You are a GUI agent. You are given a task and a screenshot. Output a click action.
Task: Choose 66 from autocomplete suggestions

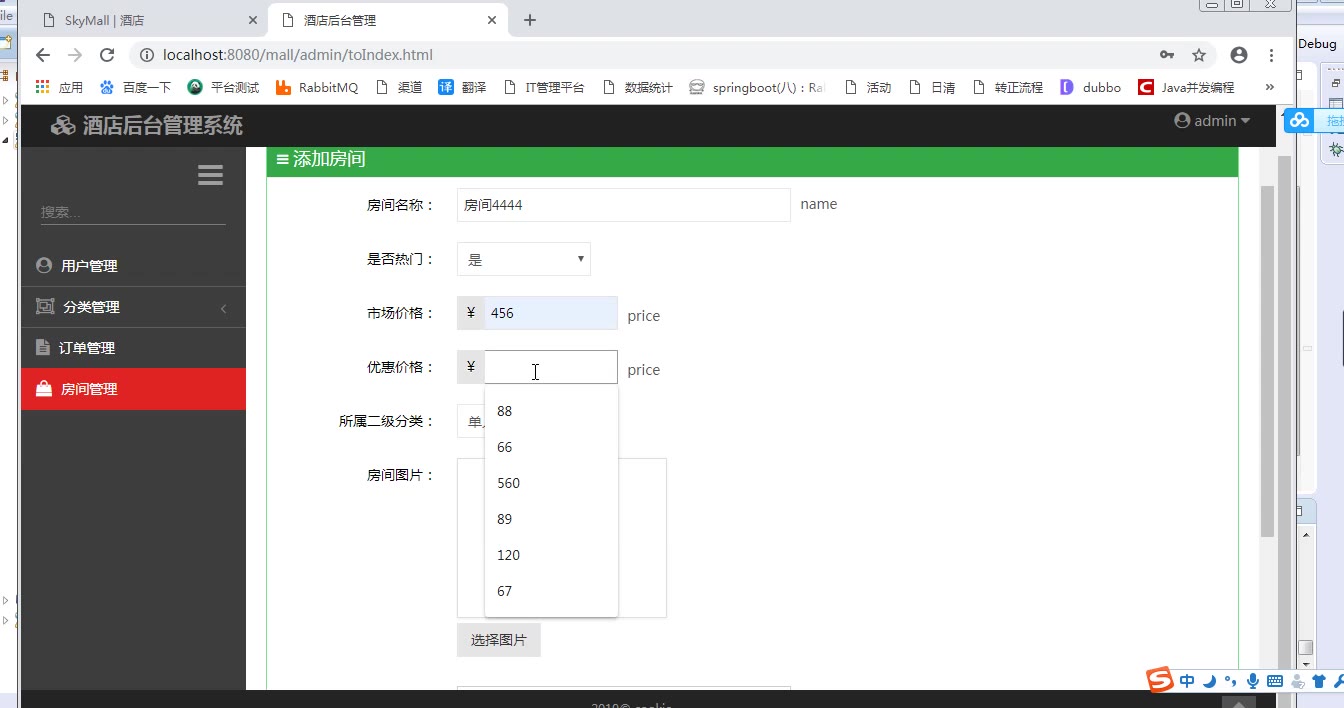[551, 447]
